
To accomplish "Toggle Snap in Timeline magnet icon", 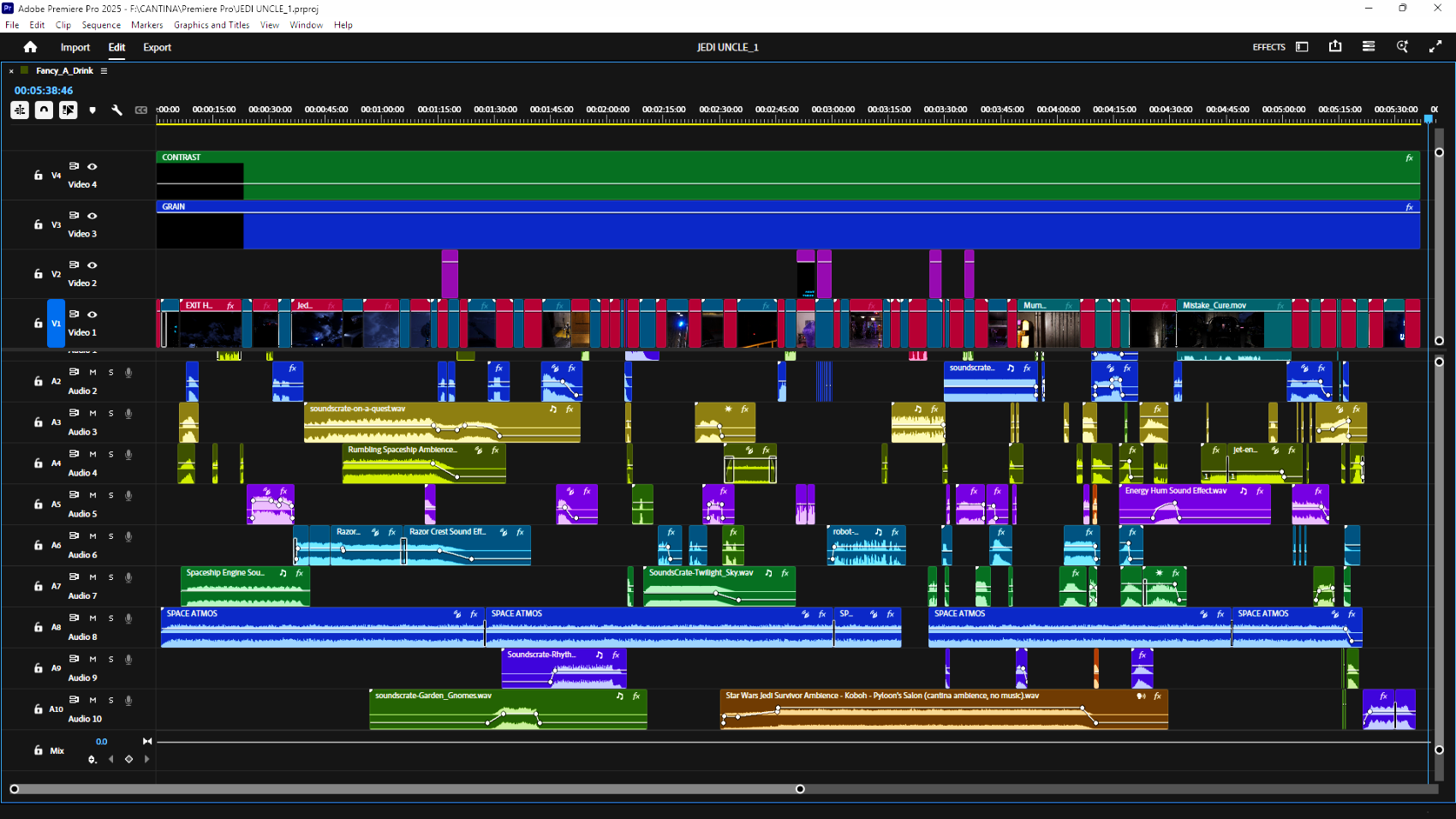I will [x=44, y=110].
